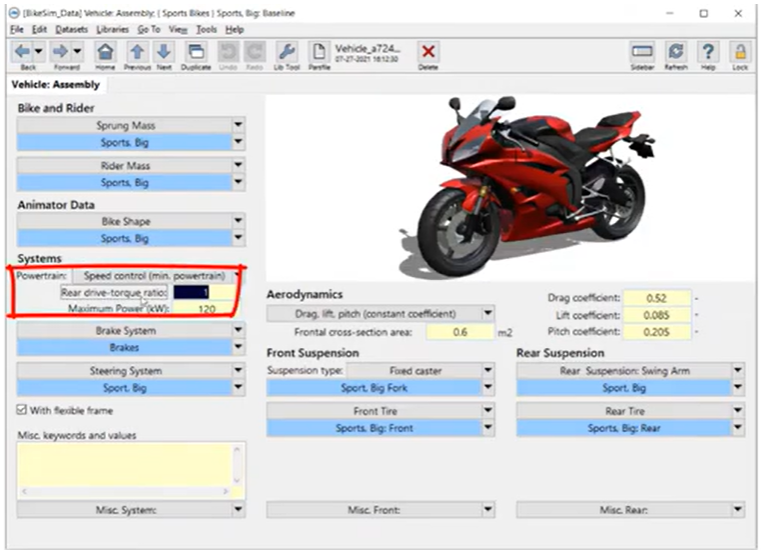
Task: Go to Next dataset using down arrow
Action: (x=164, y=51)
